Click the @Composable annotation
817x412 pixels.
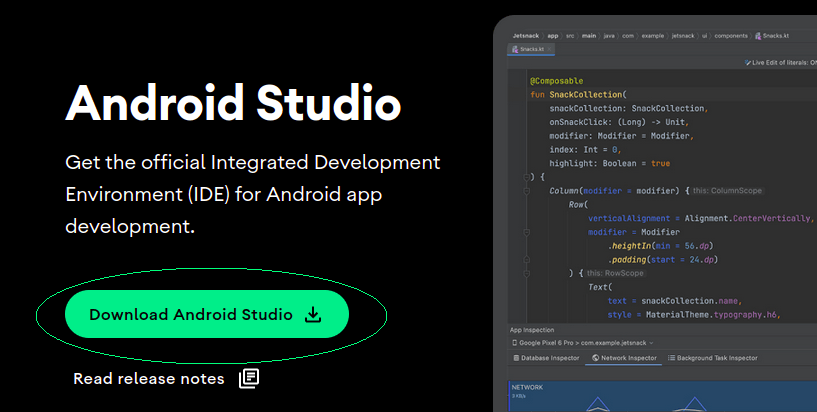coord(556,81)
